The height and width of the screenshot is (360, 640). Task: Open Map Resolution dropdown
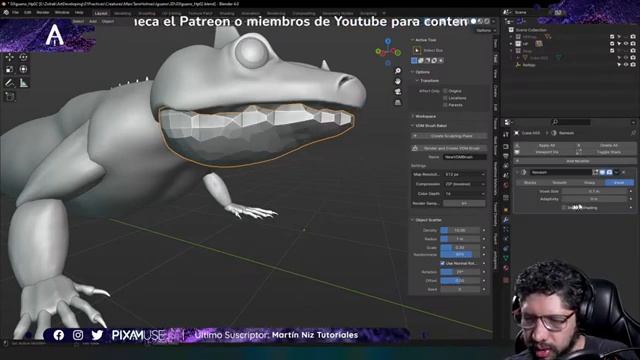pyautogui.click(x=464, y=174)
